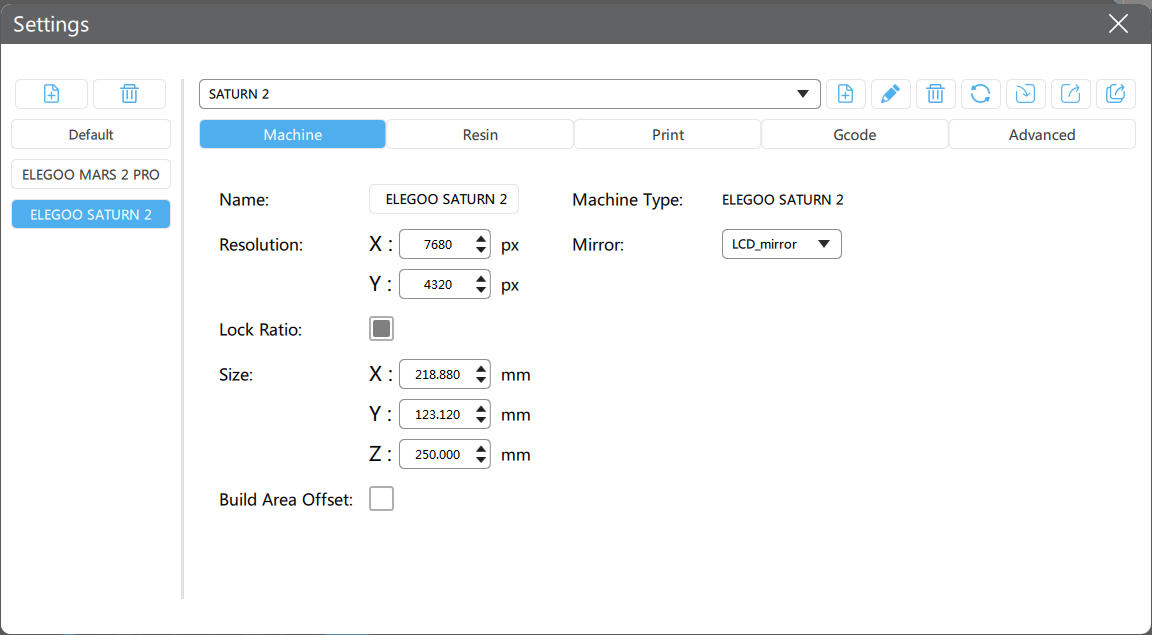Decrease Size X with down arrow
Image resolution: width=1152 pixels, height=635 pixels.
click(481, 381)
